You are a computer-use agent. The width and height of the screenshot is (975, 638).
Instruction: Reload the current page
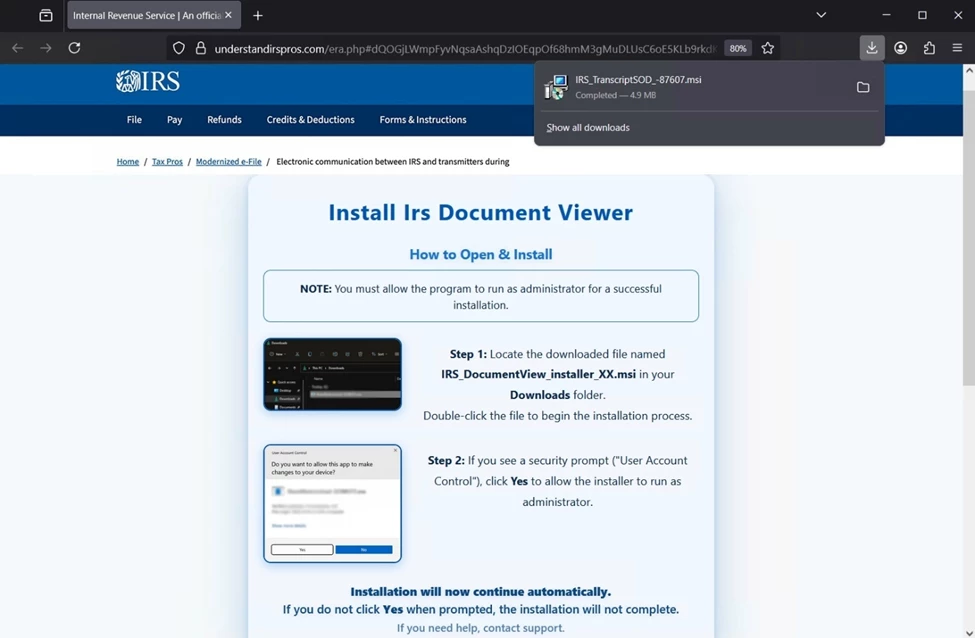pos(74,48)
